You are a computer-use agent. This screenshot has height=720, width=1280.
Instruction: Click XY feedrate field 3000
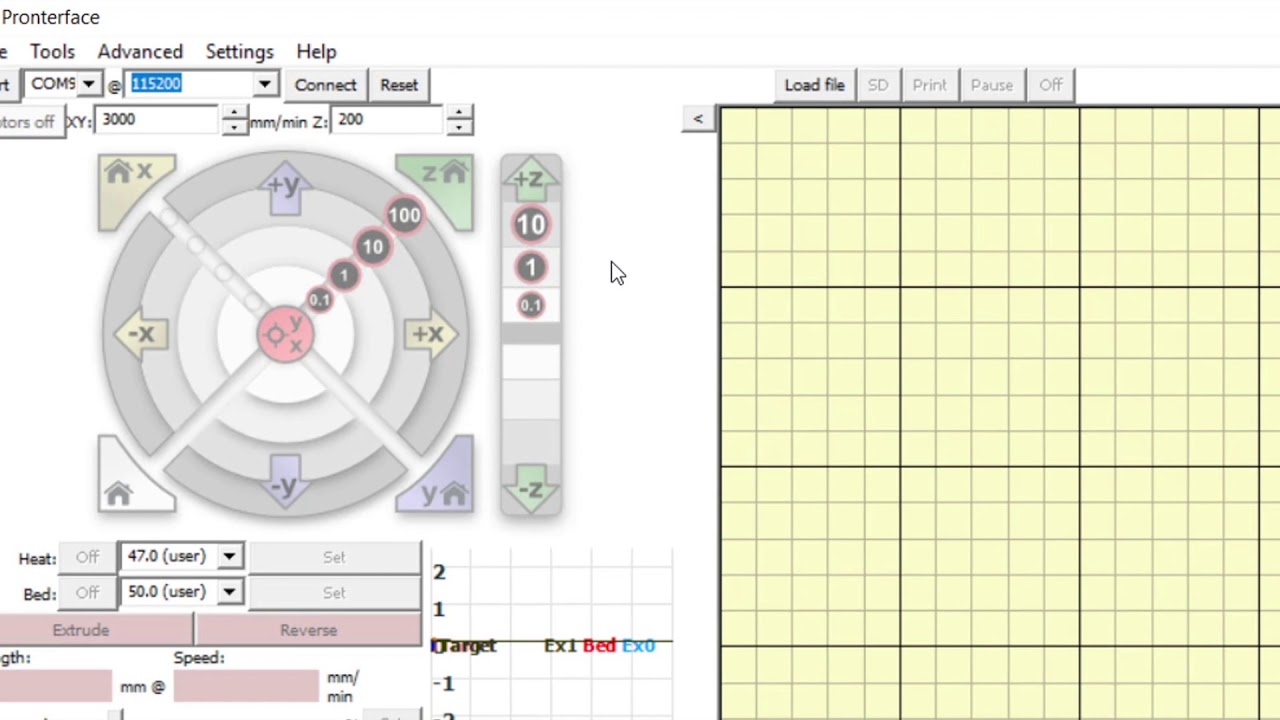click(x=159, y=120)
